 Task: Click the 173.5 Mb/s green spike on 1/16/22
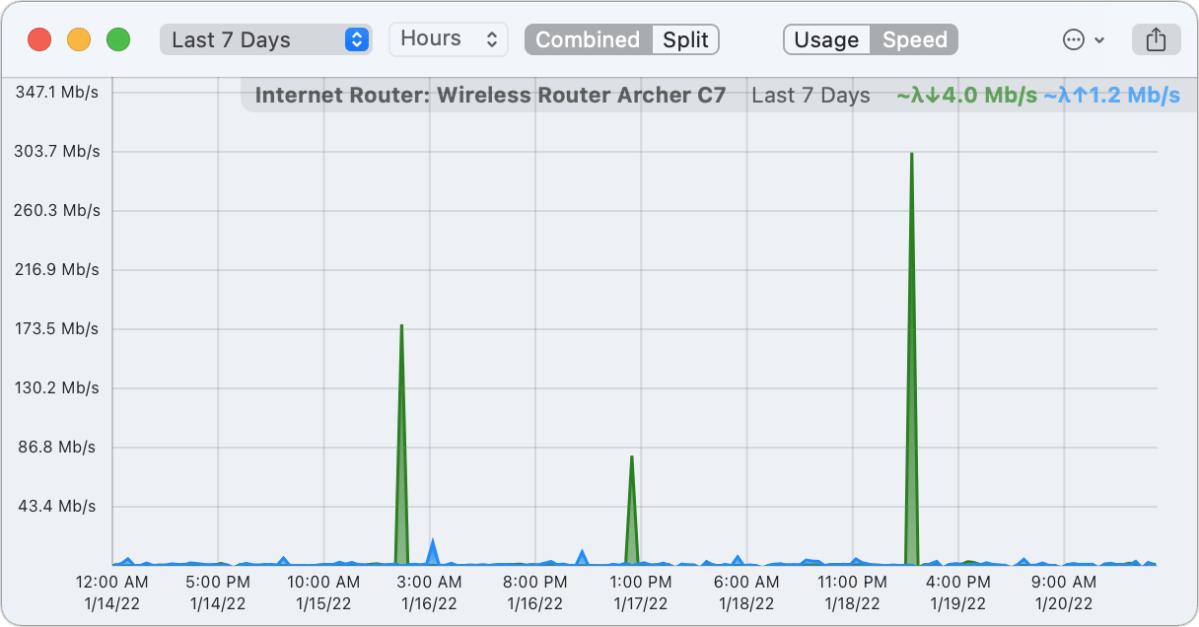401,443
